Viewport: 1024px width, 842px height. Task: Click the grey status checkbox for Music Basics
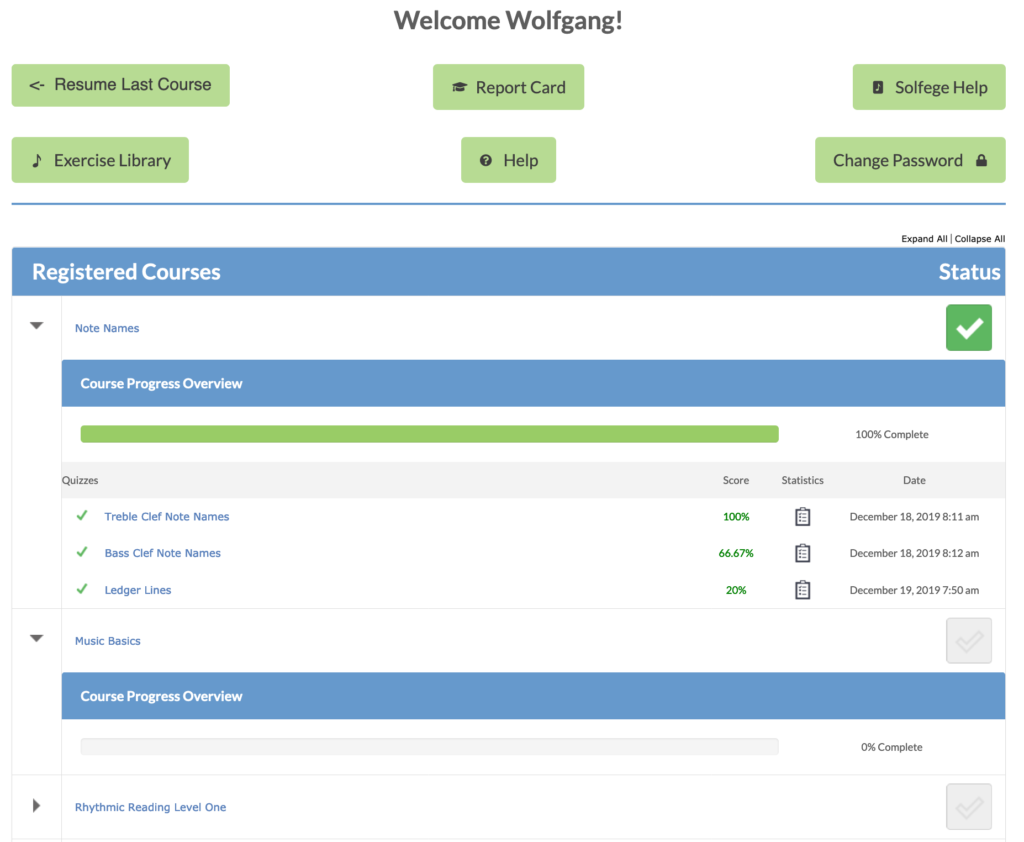968,641
